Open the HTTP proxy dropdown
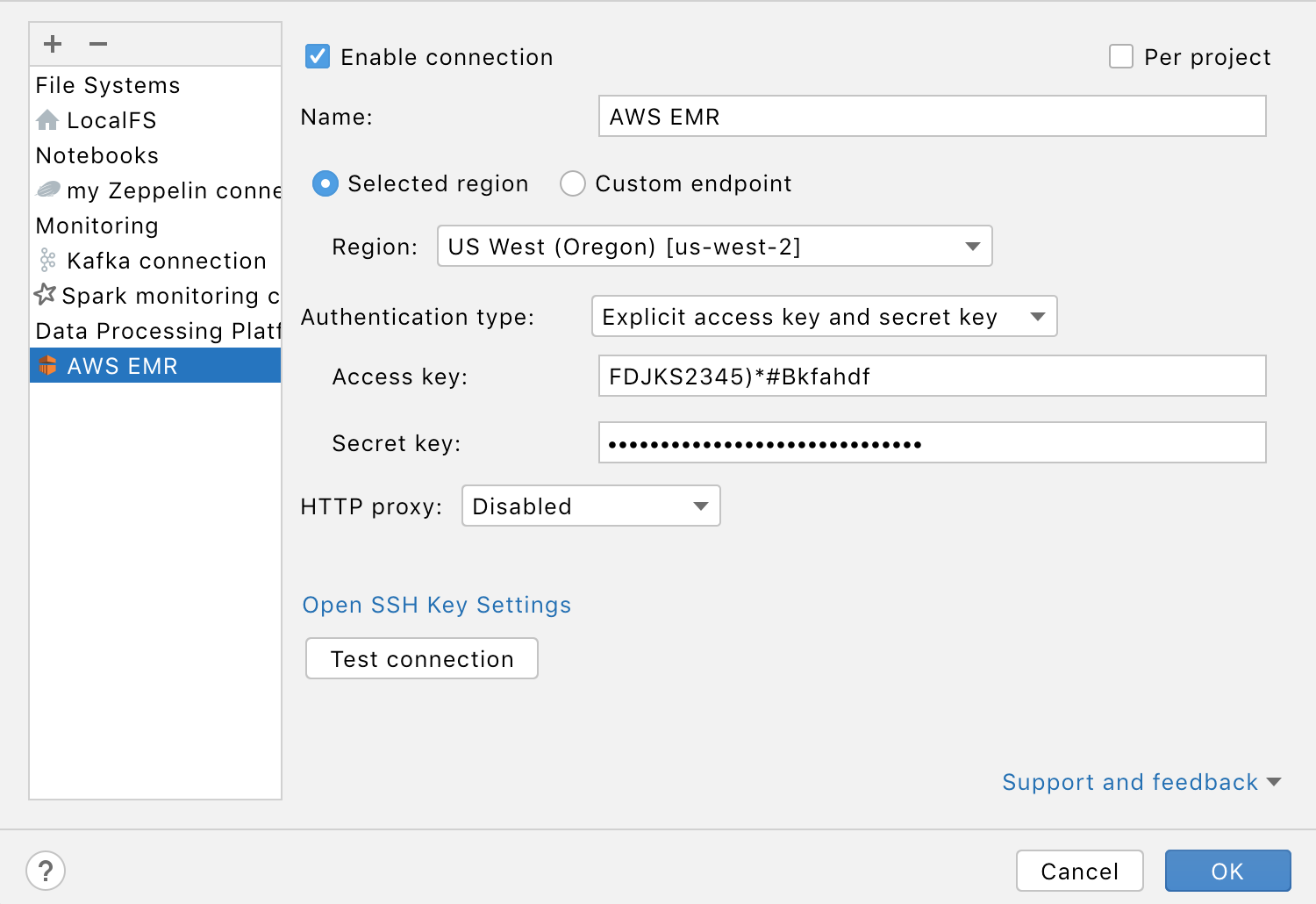This screenshot has width=1316, height=904. [591, 506]
